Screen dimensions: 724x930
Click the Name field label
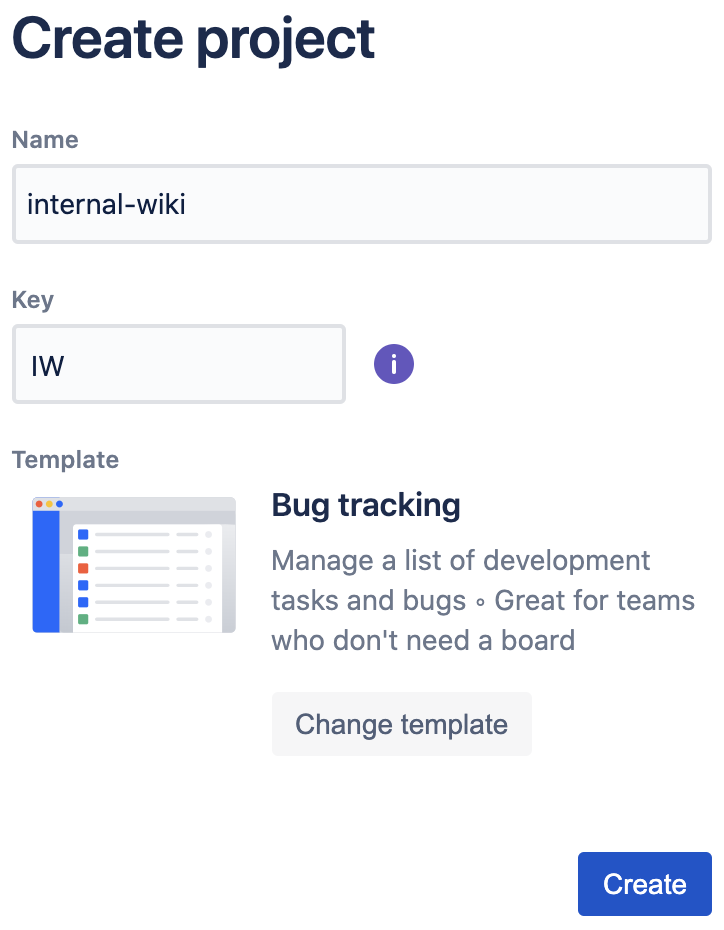click(45, 139)
